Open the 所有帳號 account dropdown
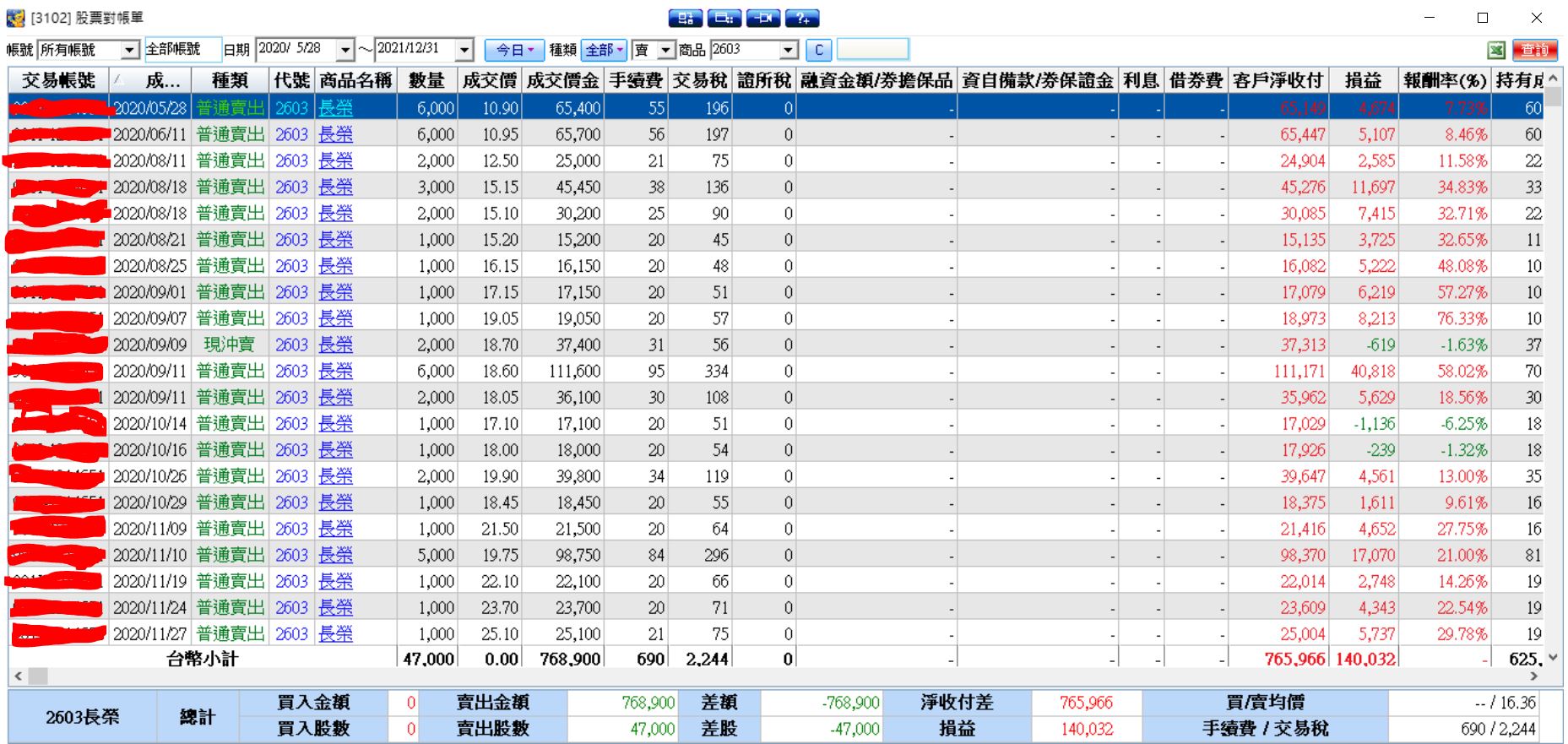Viewport: 1568px width, 744px height. (129, 51)
